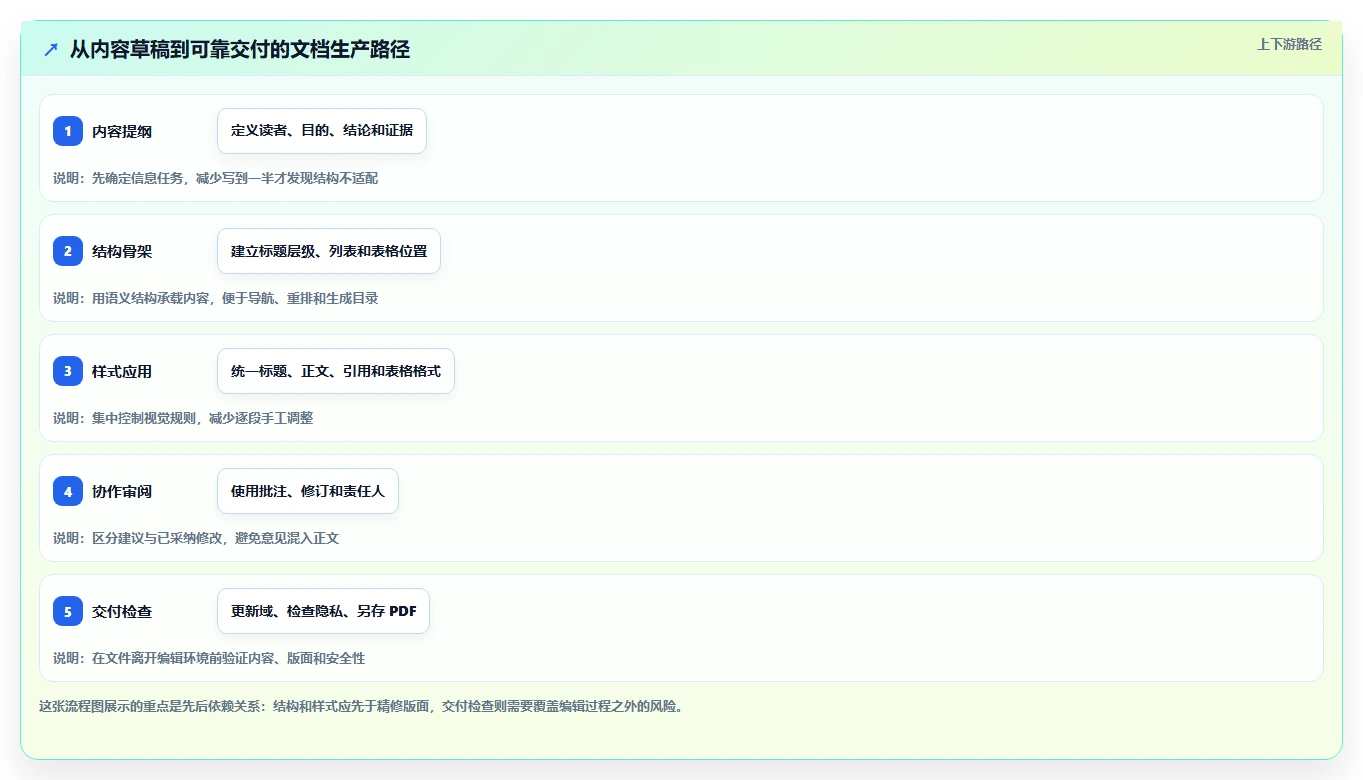The image size is (1363, 780).
Task: Click the 上下游路径 label at top right
Action: coord(1289,44)
